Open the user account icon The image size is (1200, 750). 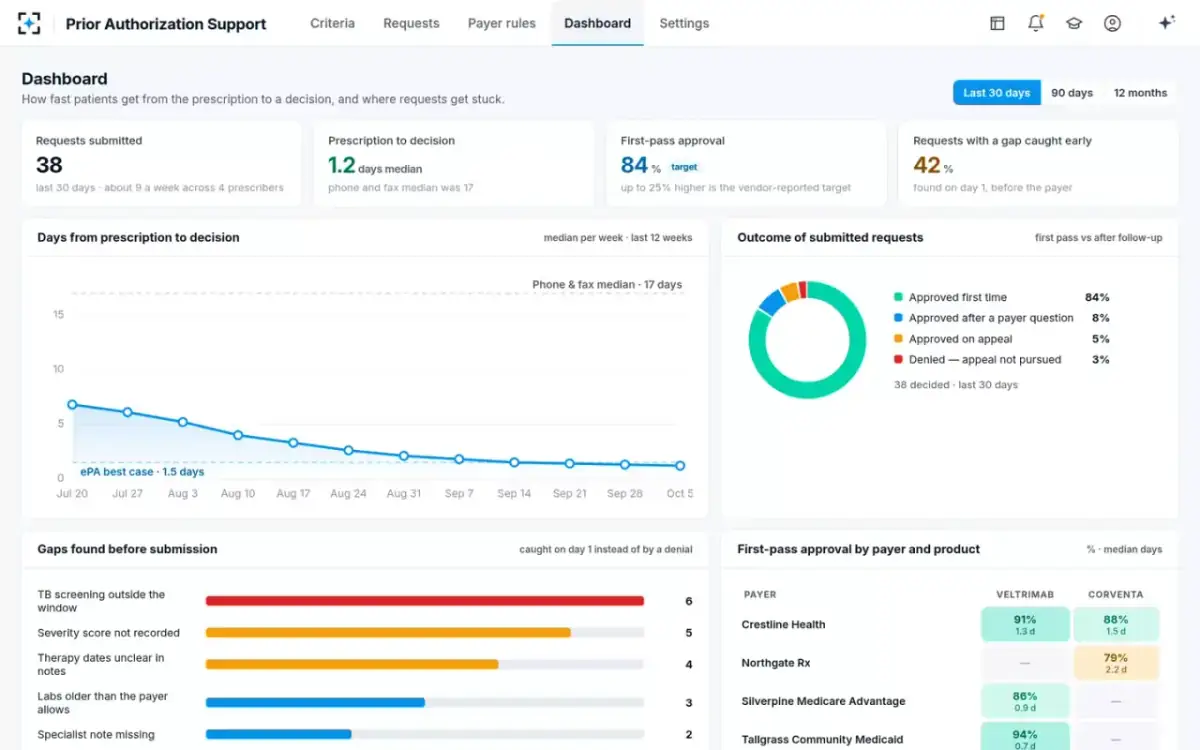pos(1112,23)
